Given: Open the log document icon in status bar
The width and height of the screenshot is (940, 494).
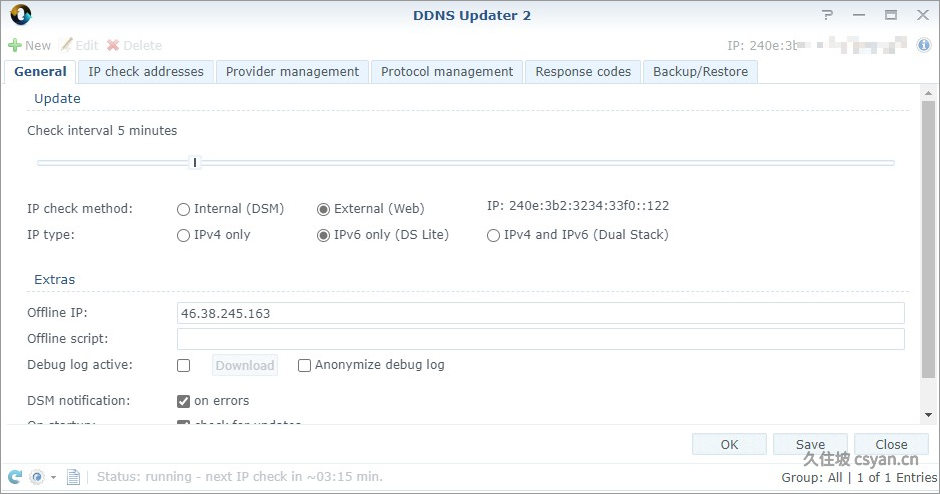Looking at the screenshot, I should click(x=73, y=477).
